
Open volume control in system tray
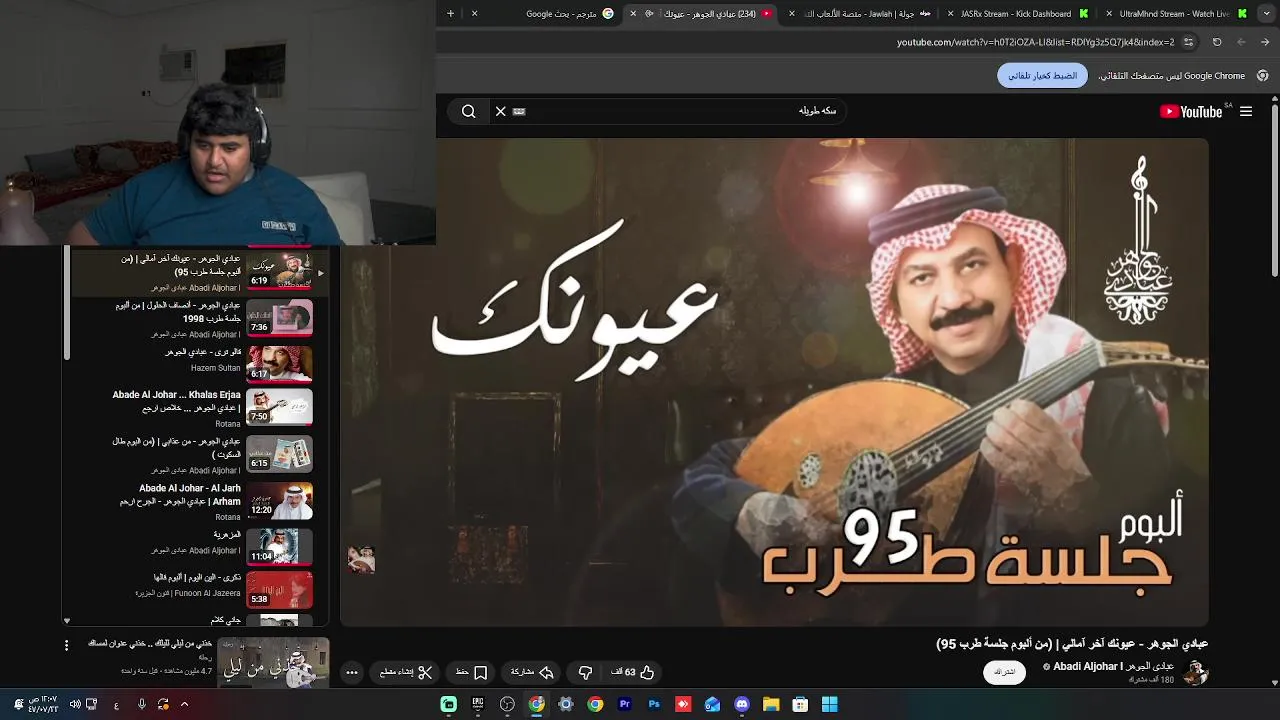point(75,704)
